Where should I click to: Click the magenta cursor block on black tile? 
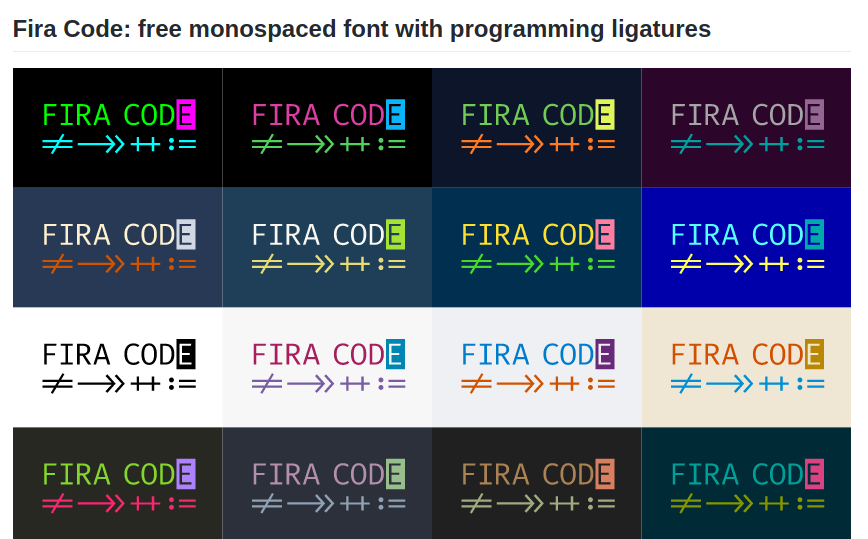(186, 115)
